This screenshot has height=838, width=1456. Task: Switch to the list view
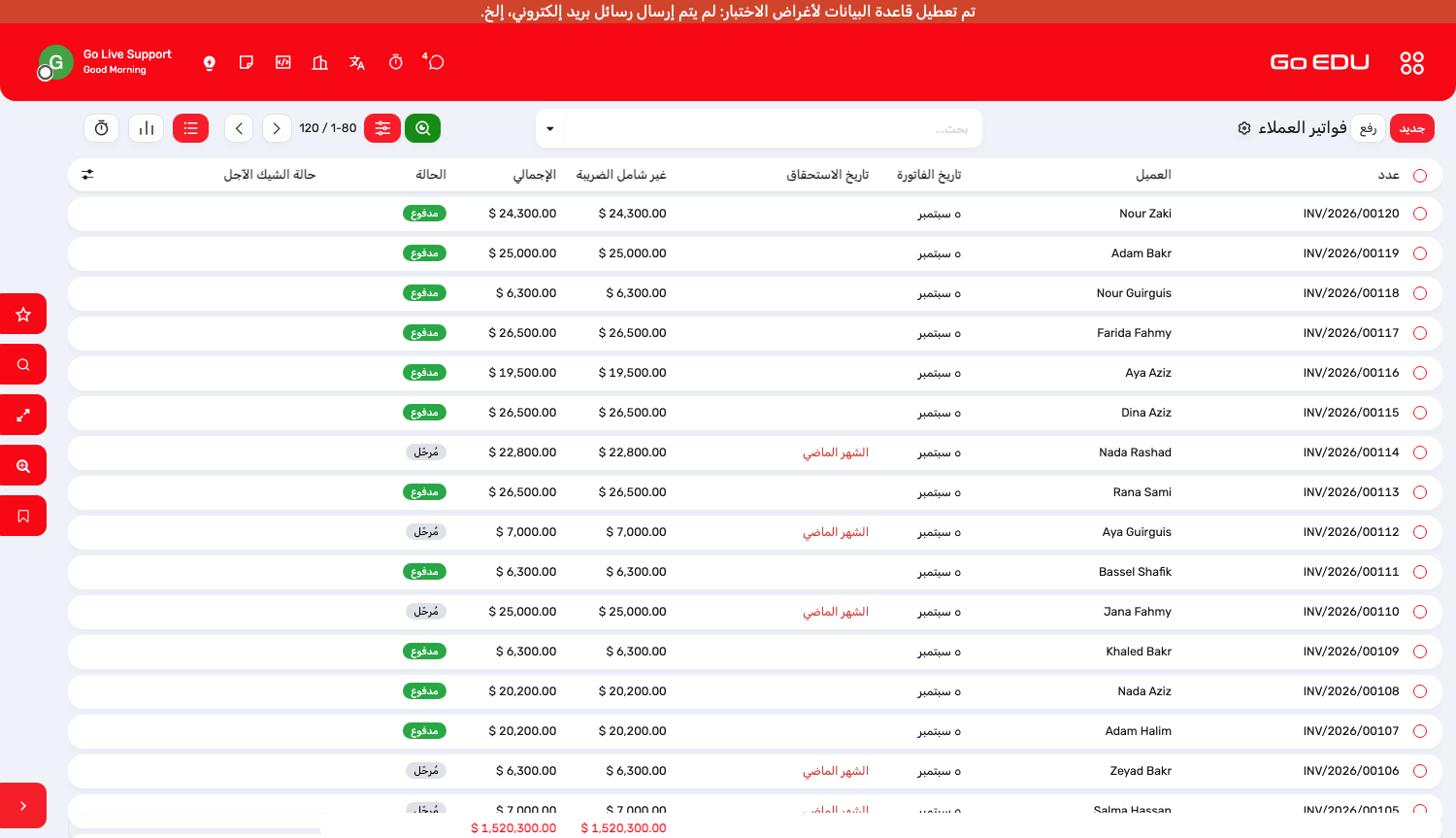point(190,128)
